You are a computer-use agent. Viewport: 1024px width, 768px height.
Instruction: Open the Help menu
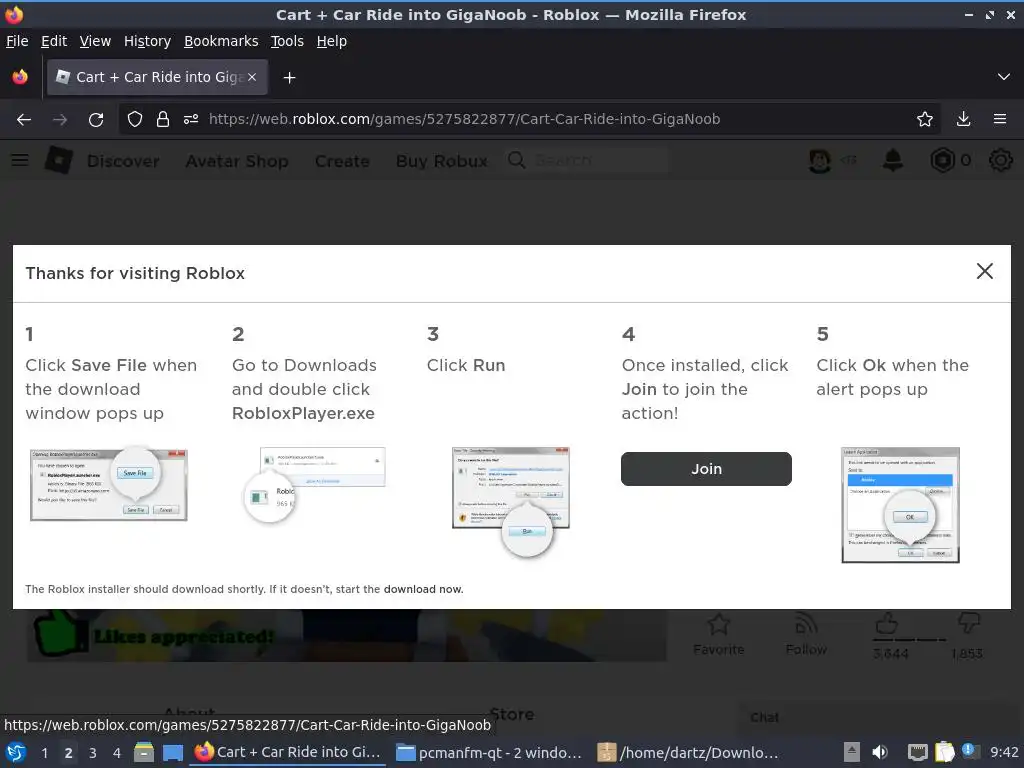[x=332, y=41]
